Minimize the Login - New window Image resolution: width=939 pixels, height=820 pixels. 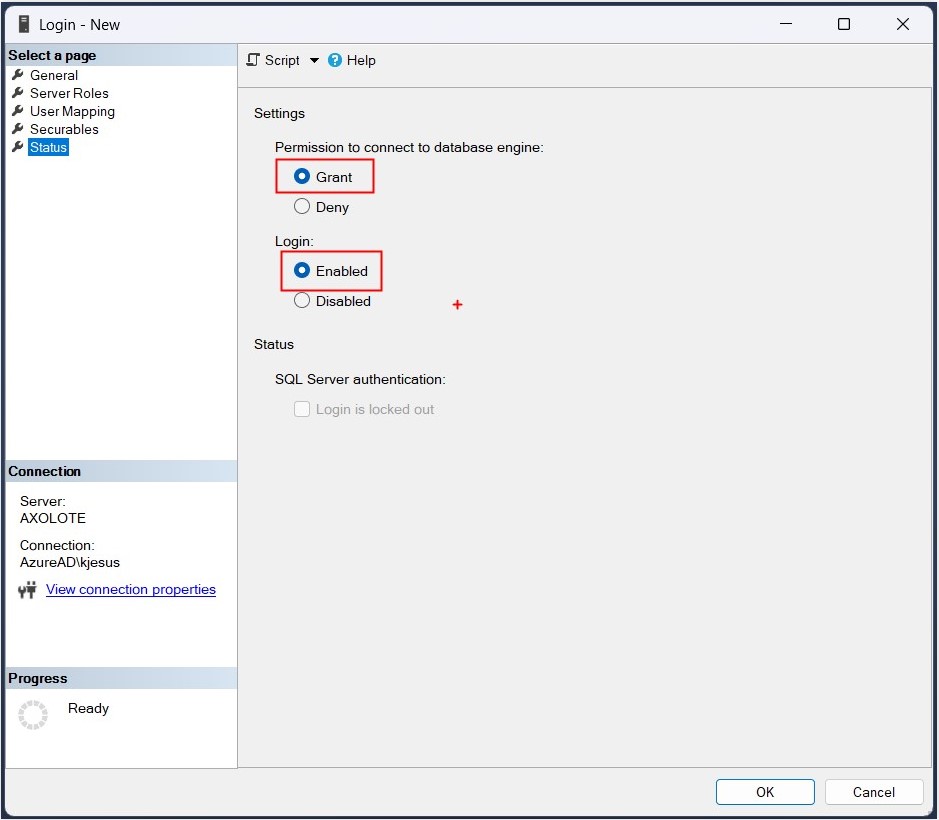[x=786, y=24]
